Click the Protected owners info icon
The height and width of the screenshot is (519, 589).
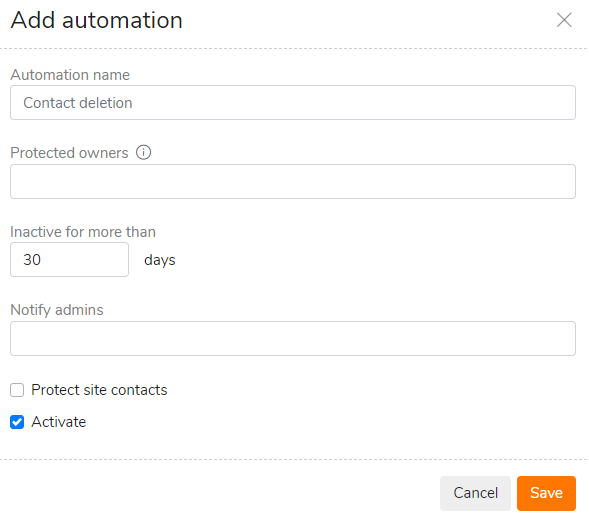click(143, 152)
